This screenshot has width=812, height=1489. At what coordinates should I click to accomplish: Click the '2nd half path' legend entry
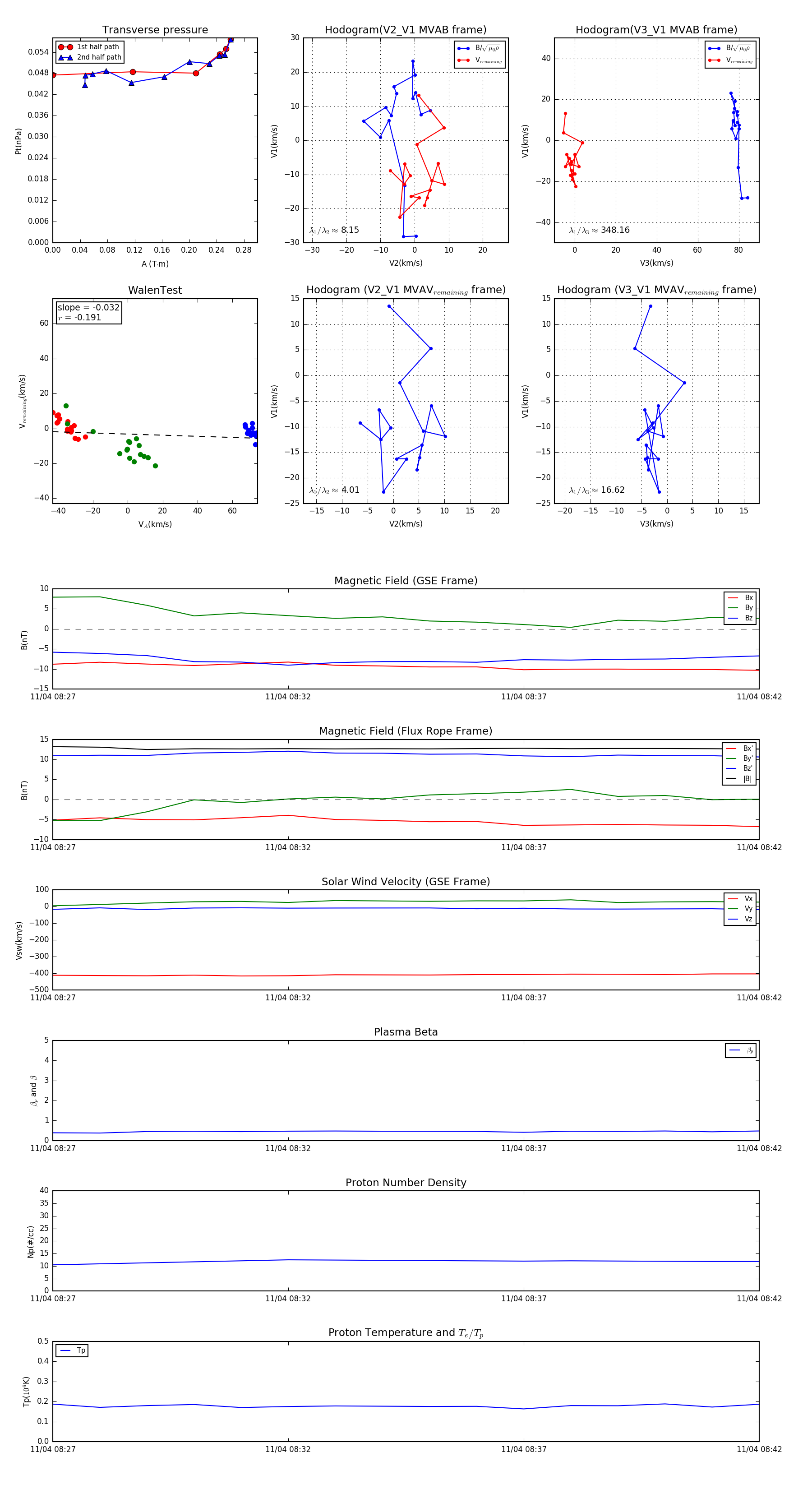coord(90,57)
